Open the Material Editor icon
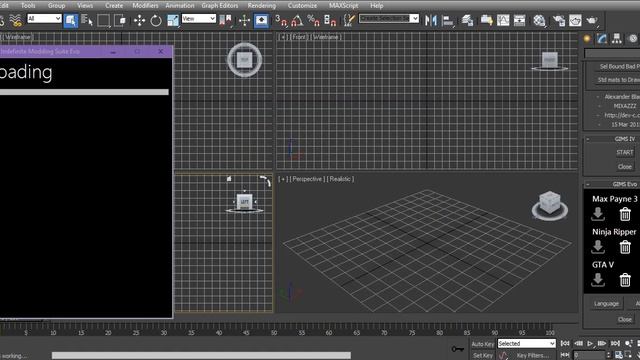 point(539,20)
